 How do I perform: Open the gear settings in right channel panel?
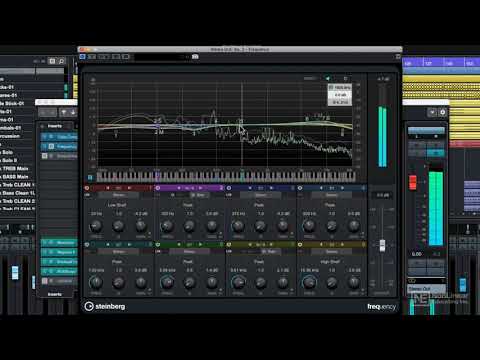click(x=443, y=112)
